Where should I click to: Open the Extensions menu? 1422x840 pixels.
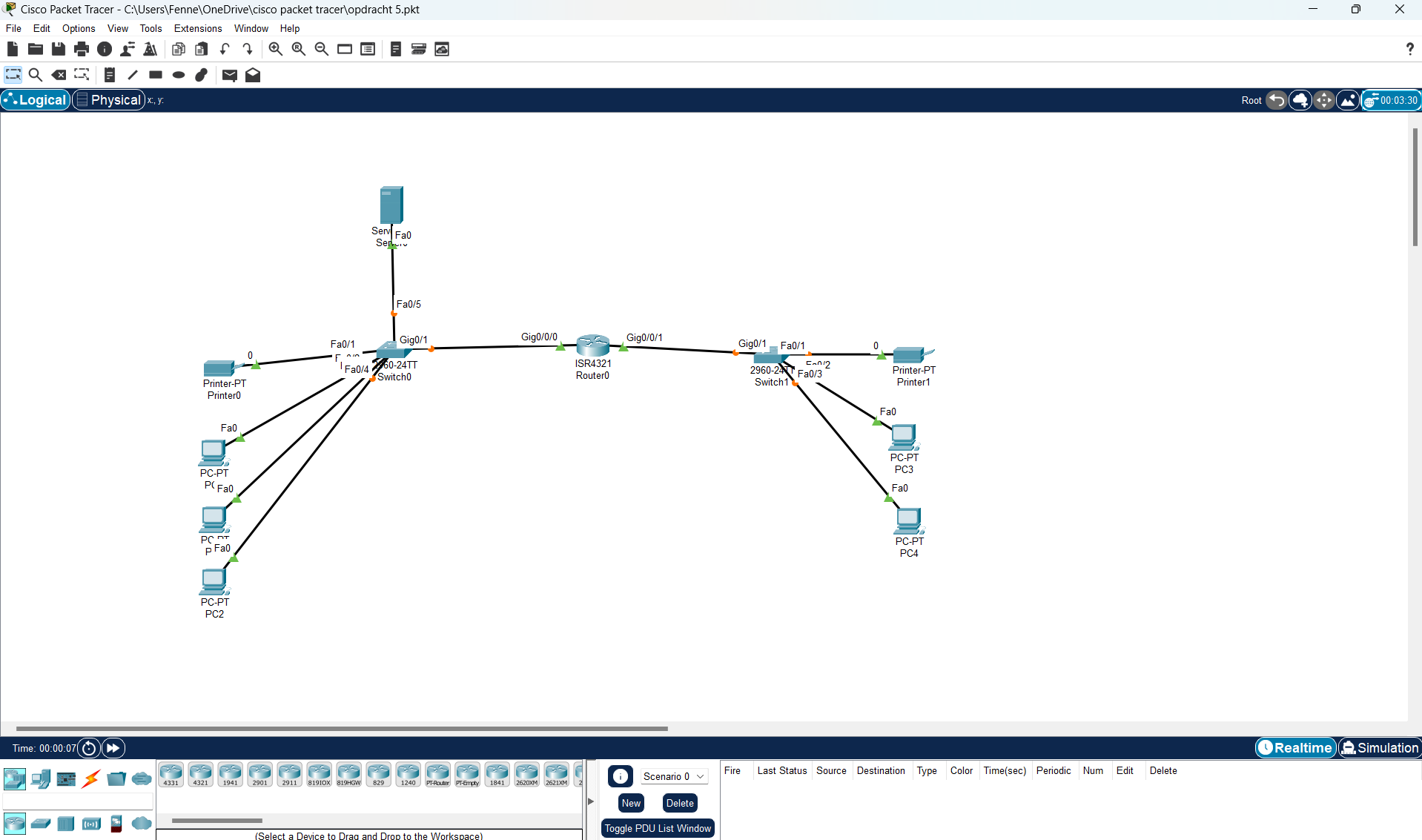pos(197,28)
